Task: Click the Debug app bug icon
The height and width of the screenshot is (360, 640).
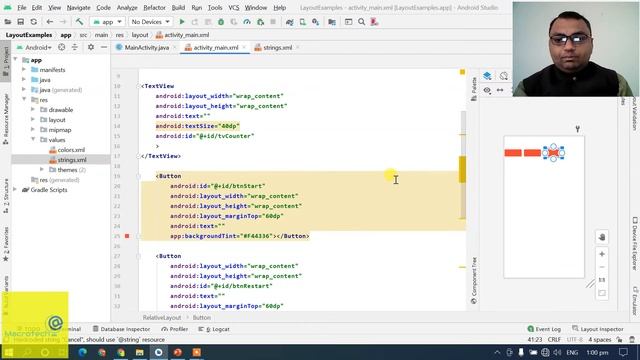Action: tap(221, 22)
